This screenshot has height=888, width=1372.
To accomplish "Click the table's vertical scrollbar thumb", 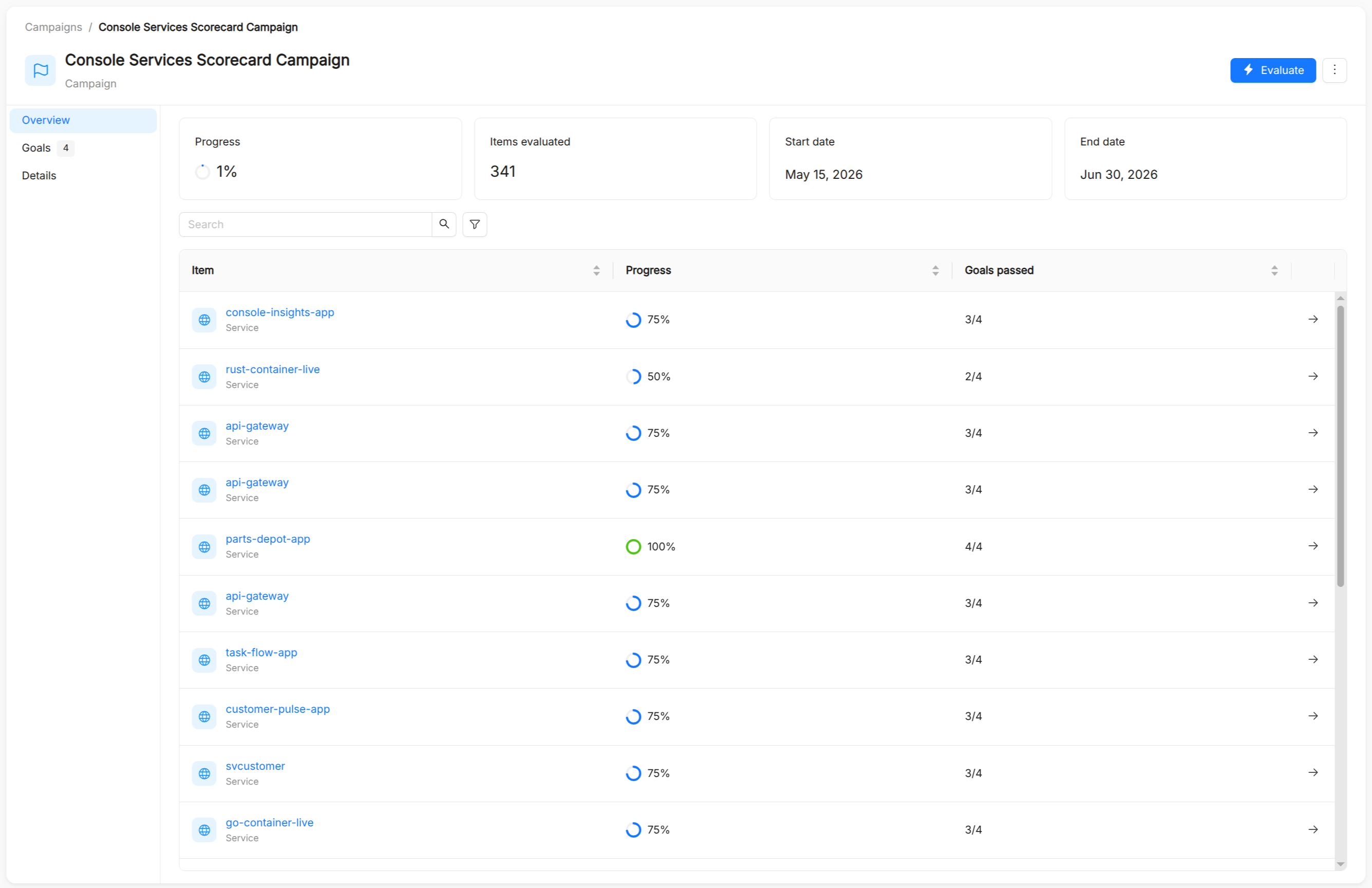I will (1340, 446).
